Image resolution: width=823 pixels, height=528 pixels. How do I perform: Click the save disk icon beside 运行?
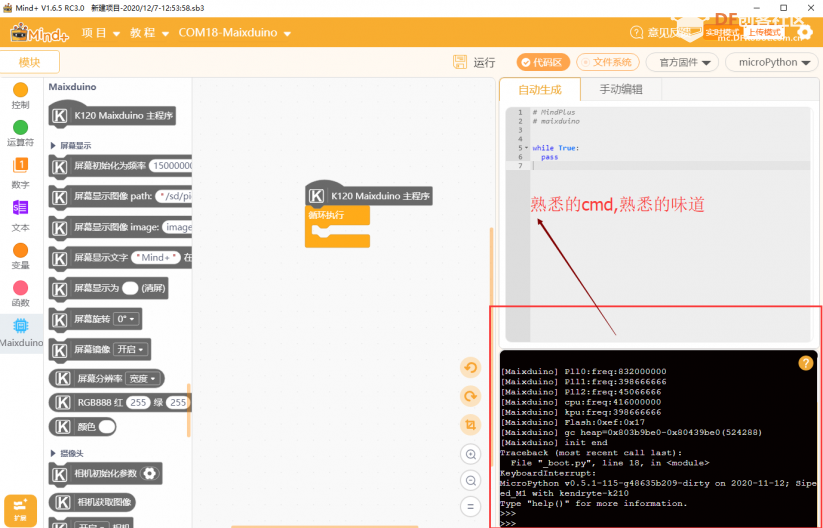click(x=460, y=62)
